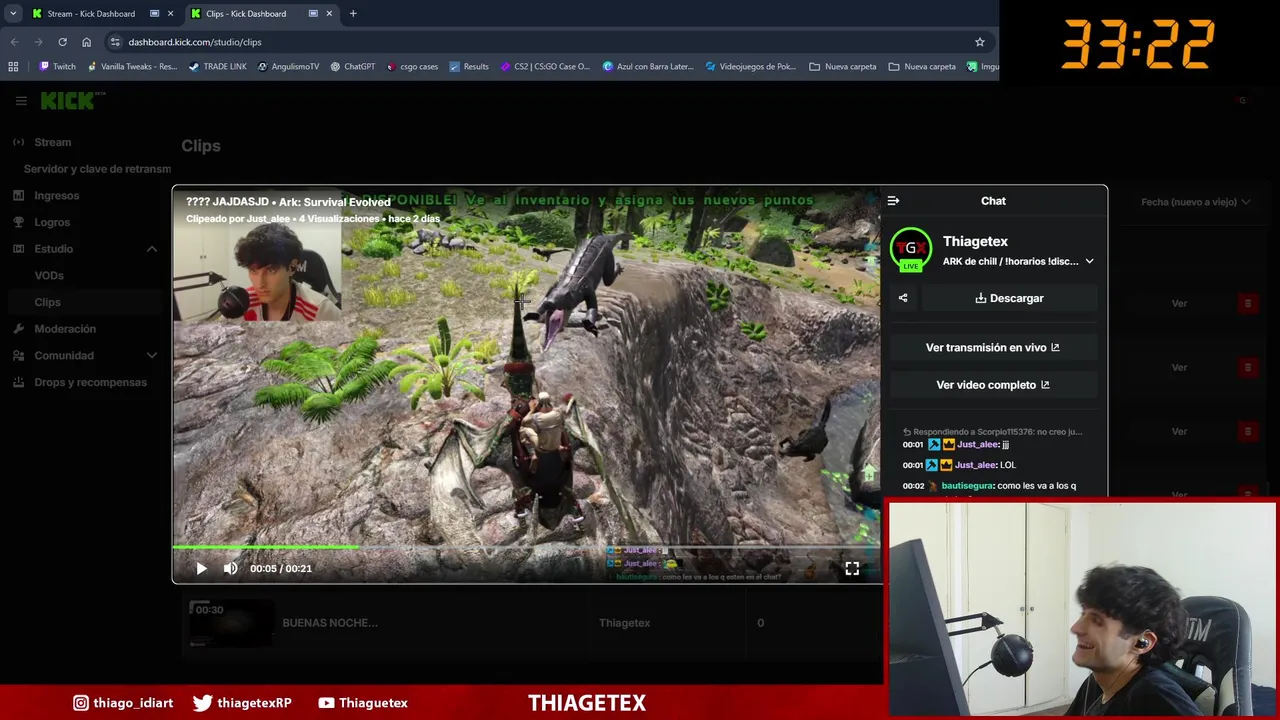Image resolution: width=1280 pixels, height=720 pixels.
Task: Open the Thiagetex channel name link
Action: (x=975, y=241)
